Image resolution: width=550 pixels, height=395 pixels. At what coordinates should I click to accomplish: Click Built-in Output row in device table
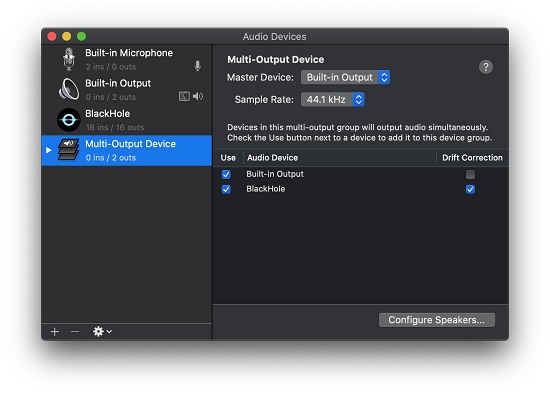pyautogui.click(x=361, y=174)
